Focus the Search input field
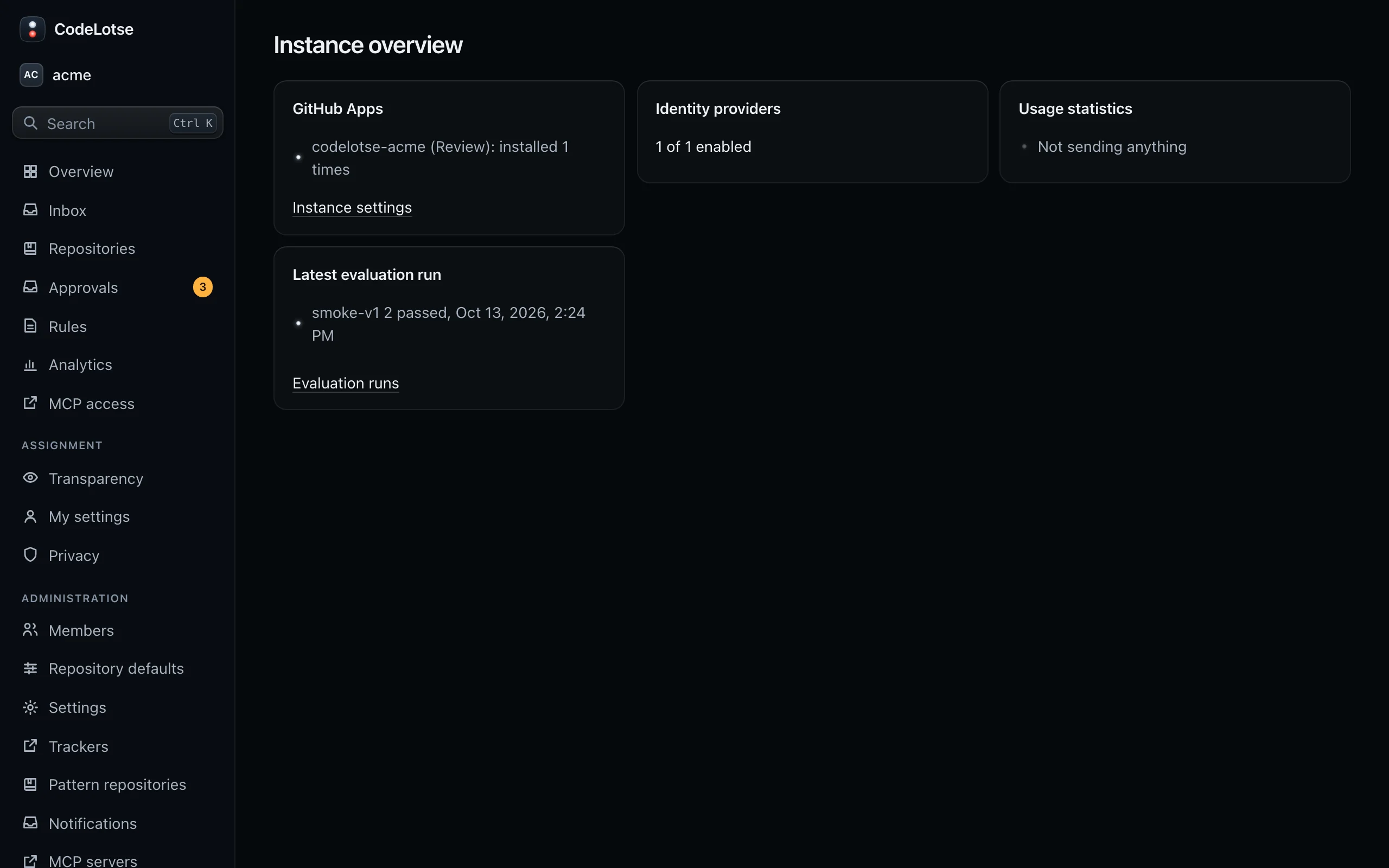 pyautogui.click(x=118, y=123)
